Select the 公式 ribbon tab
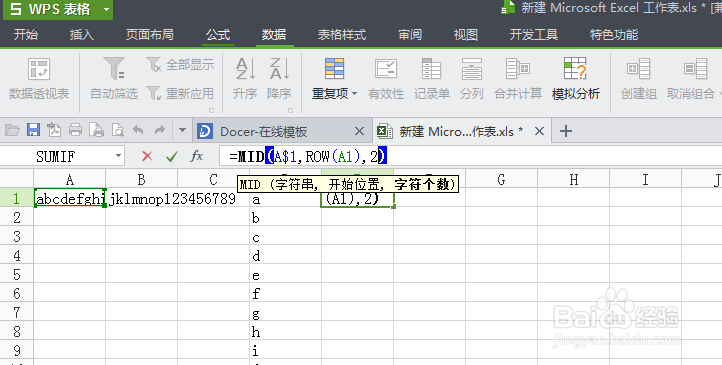722x365 pixels. (218, 35)
